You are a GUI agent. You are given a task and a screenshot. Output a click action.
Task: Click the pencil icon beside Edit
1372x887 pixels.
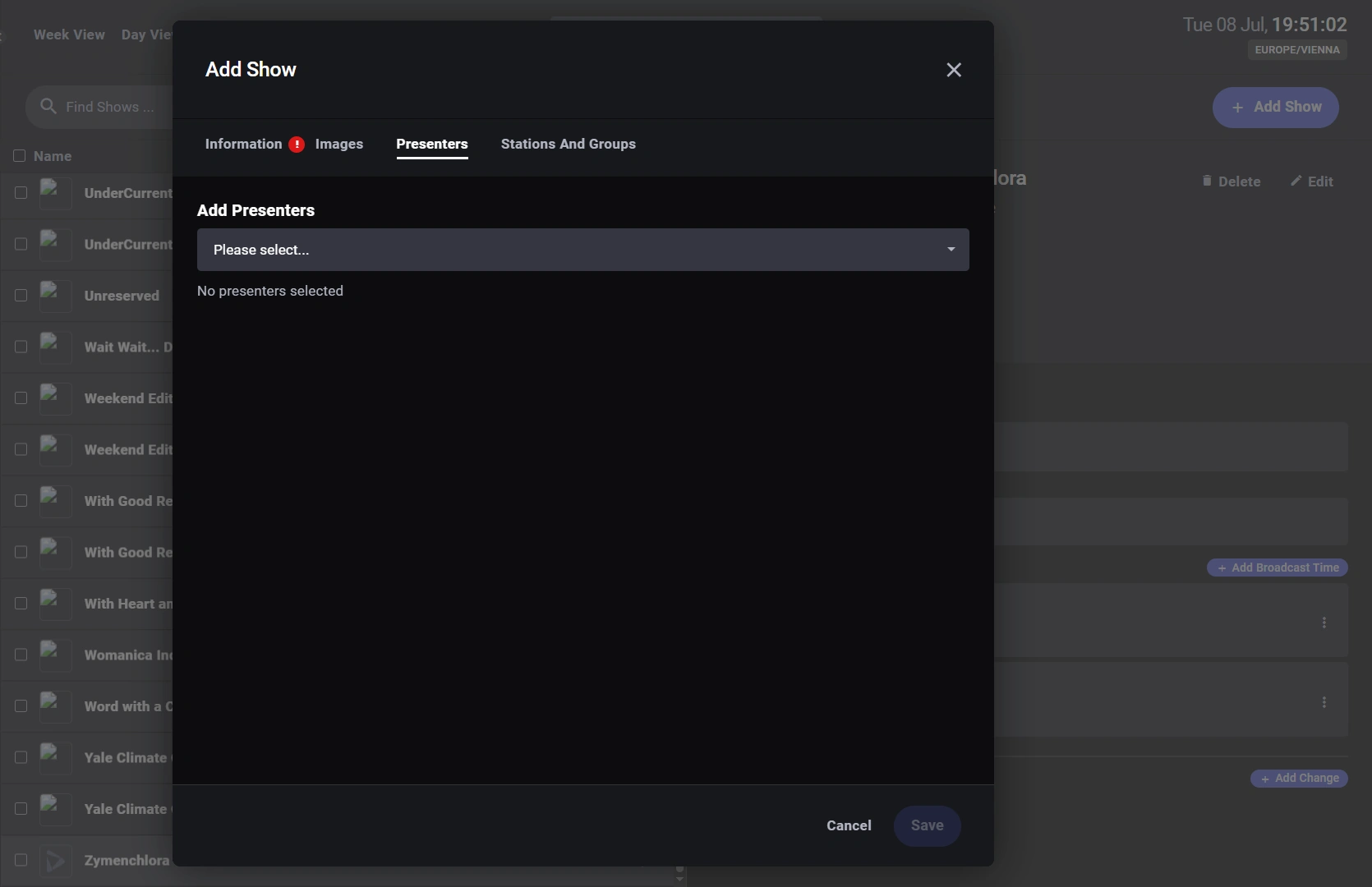1296,181
